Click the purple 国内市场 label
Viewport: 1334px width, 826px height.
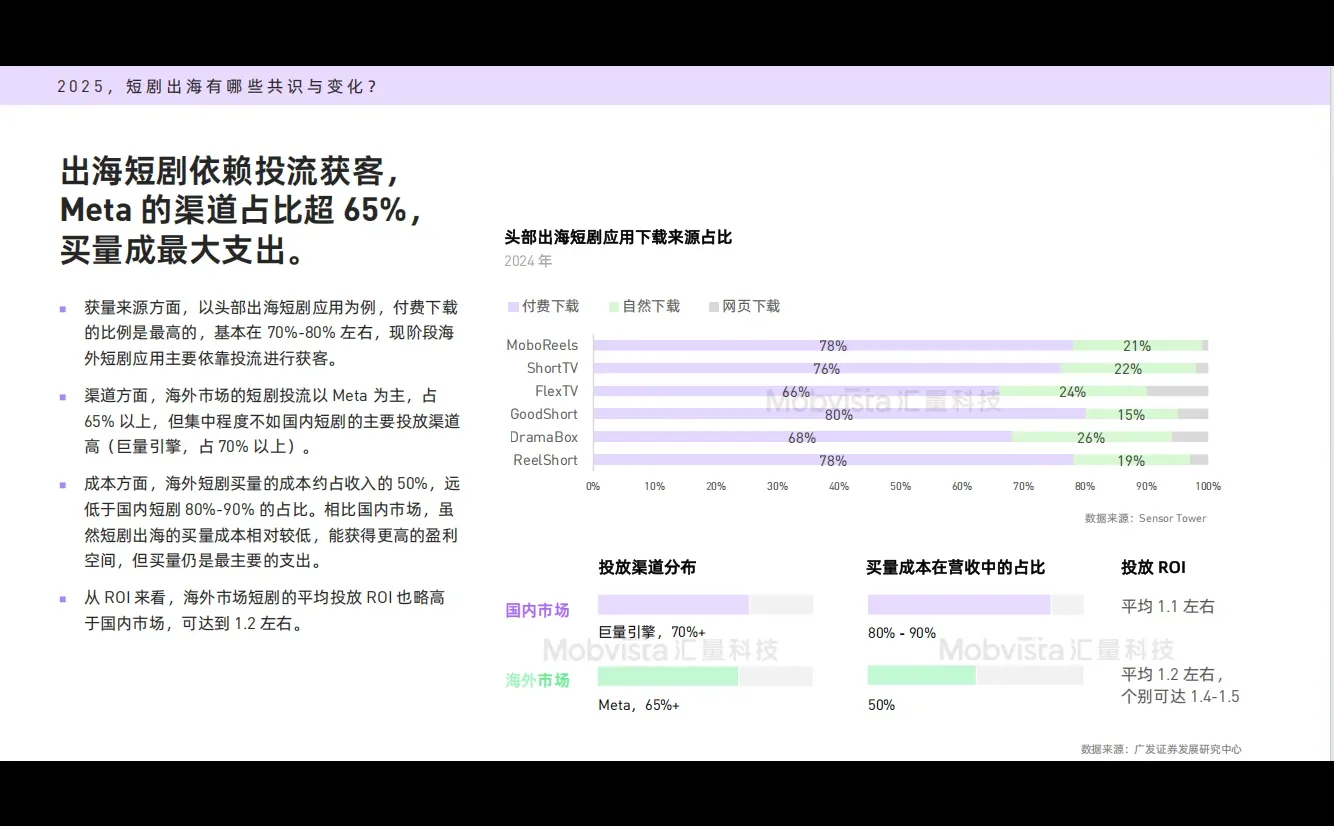point(537,609)
